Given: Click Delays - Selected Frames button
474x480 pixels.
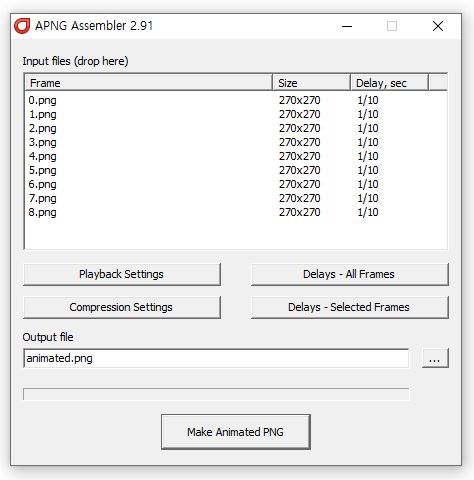Looking at the screenshot, I should pos(350,307).
